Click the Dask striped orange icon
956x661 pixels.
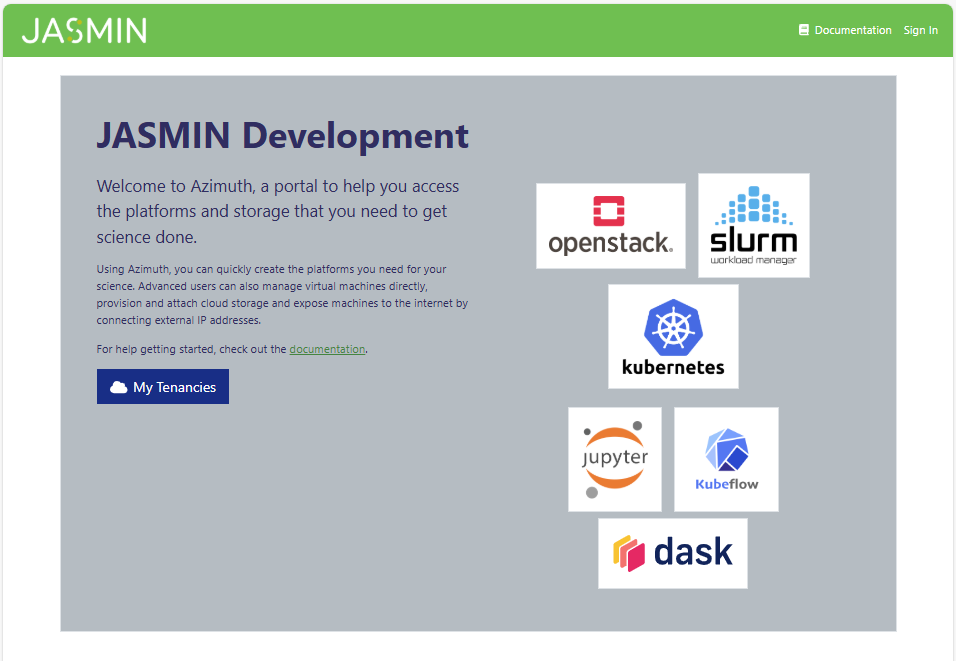pos(627,553)
